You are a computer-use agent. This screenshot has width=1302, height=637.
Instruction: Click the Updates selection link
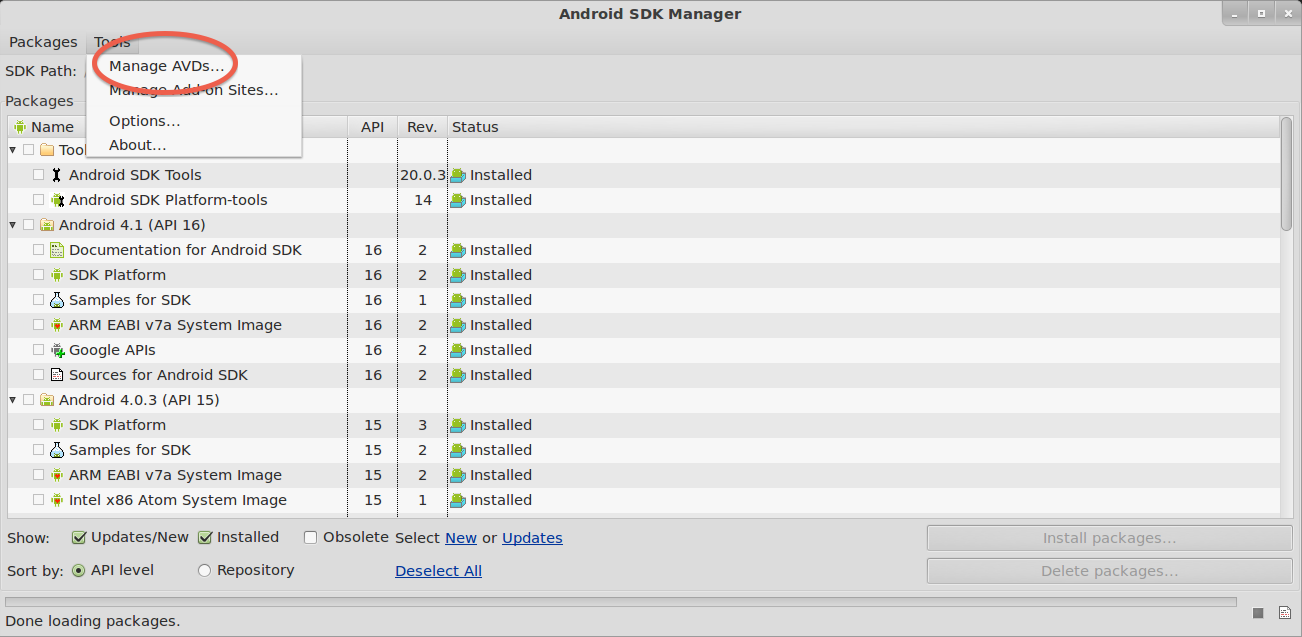point(532,538)
